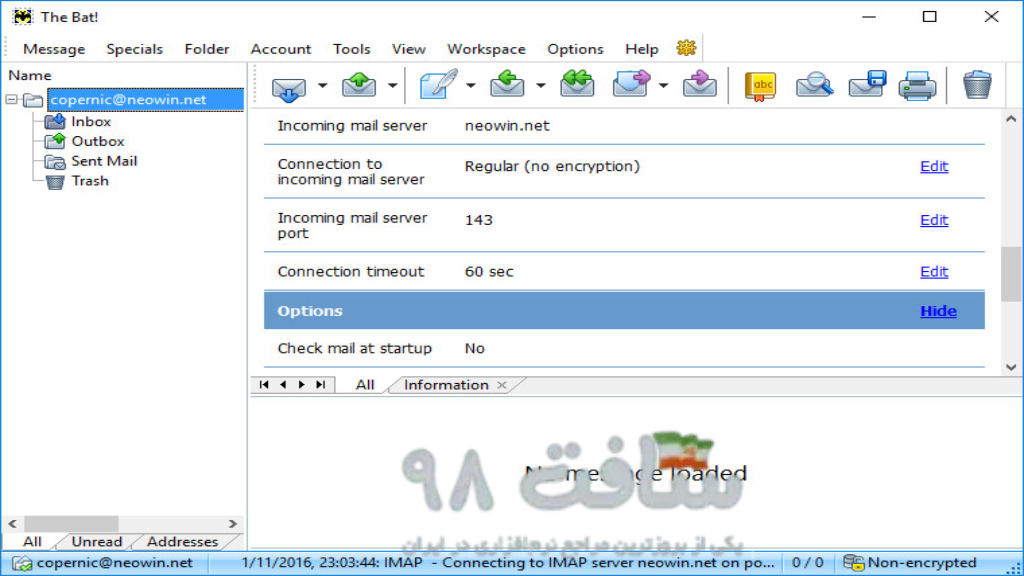The width and height of the screenshot is (1024, 576).
Task: Click the Forward message icon
Action: 631,85
